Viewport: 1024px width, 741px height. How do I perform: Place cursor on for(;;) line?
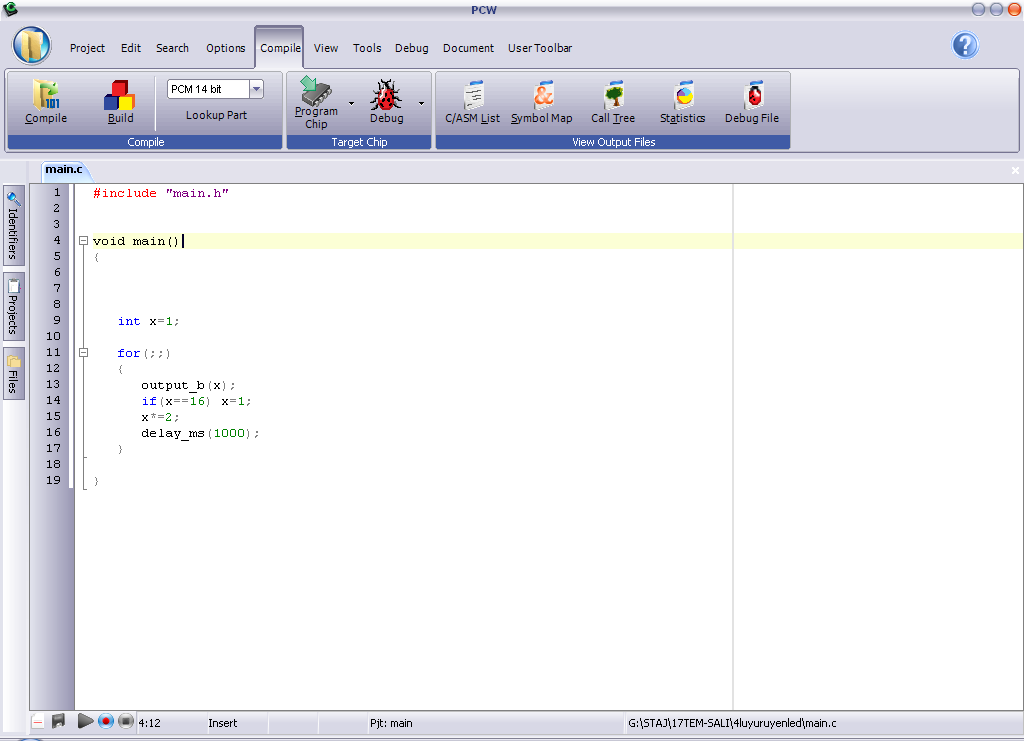point(144,353)
